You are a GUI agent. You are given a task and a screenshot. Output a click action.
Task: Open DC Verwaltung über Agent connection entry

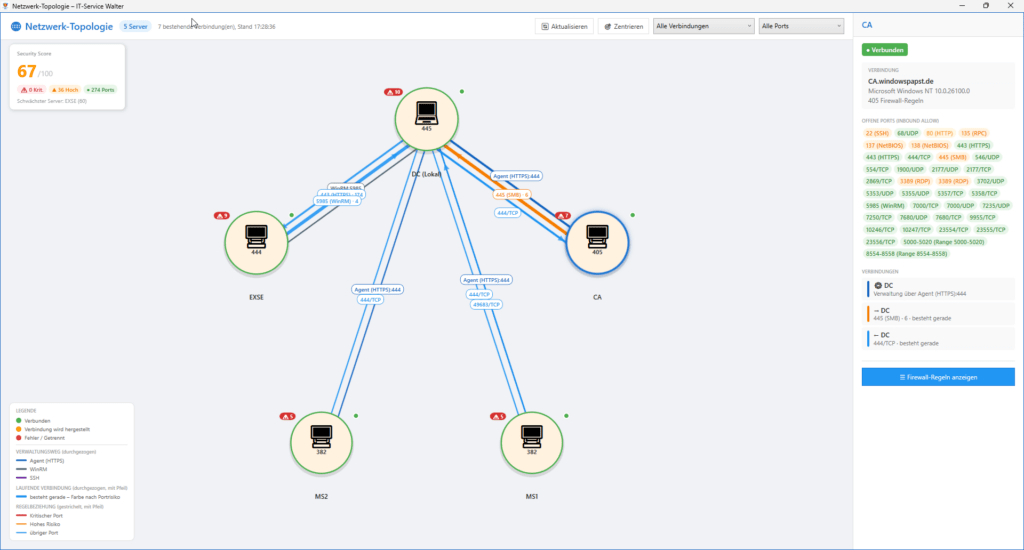[940, 289]
